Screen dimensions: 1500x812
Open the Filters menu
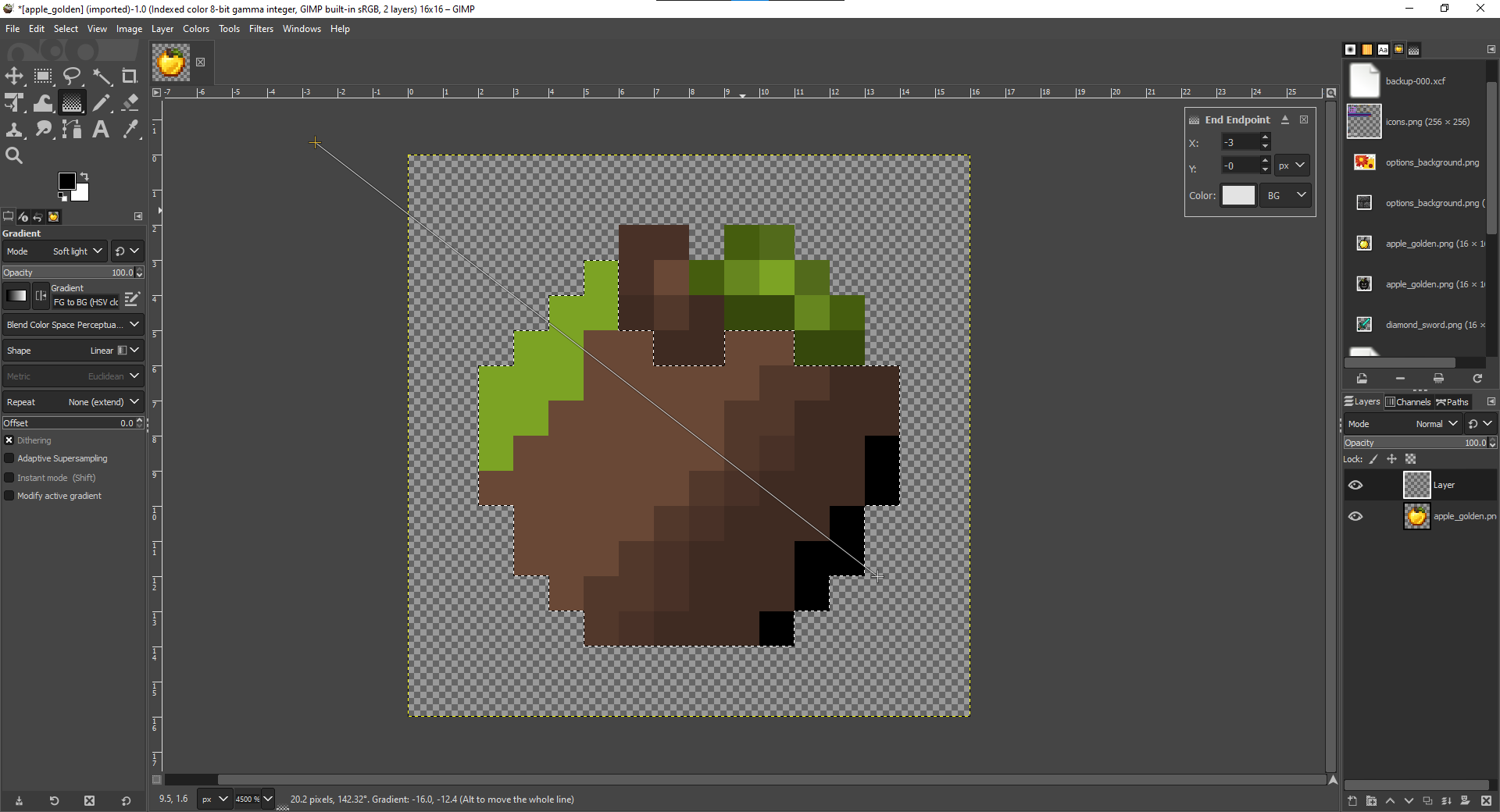261,29
